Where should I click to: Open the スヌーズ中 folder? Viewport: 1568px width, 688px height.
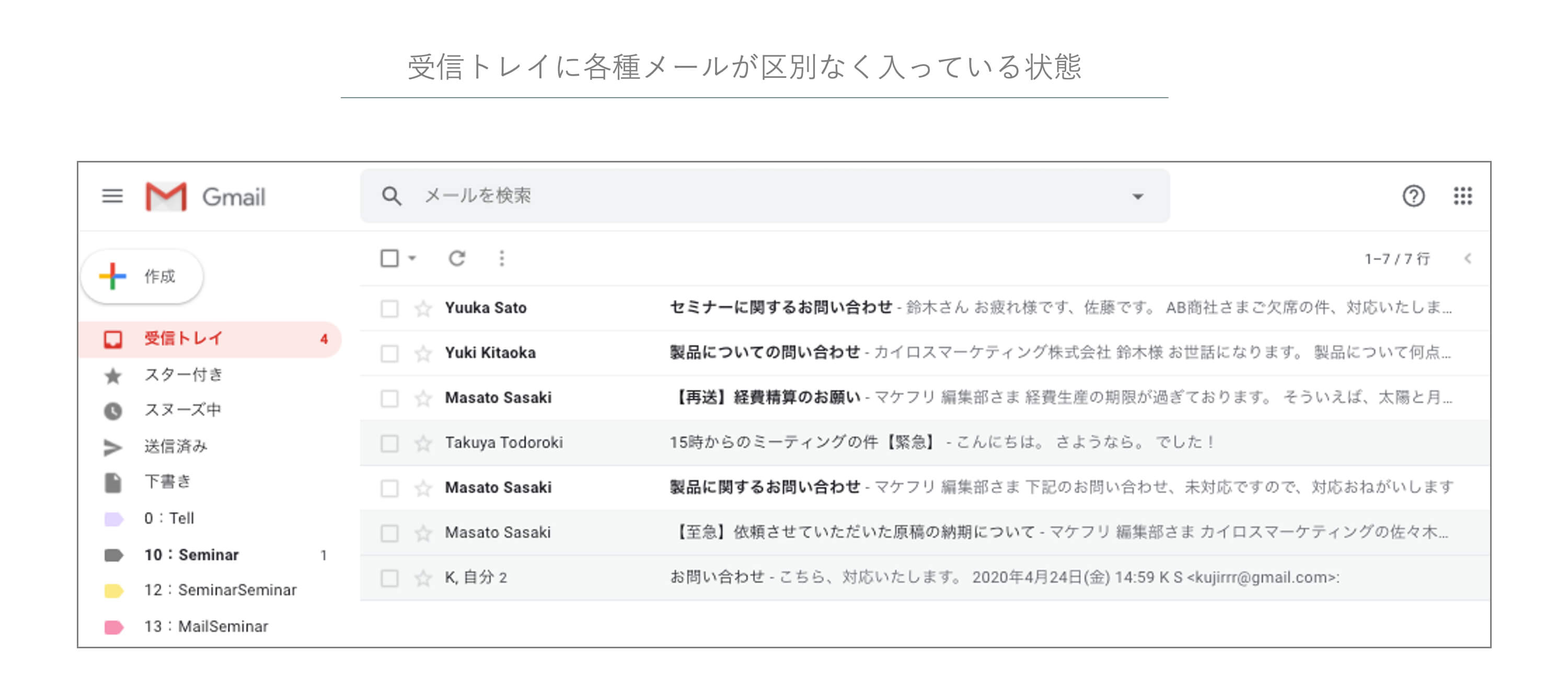pos(210,411)
